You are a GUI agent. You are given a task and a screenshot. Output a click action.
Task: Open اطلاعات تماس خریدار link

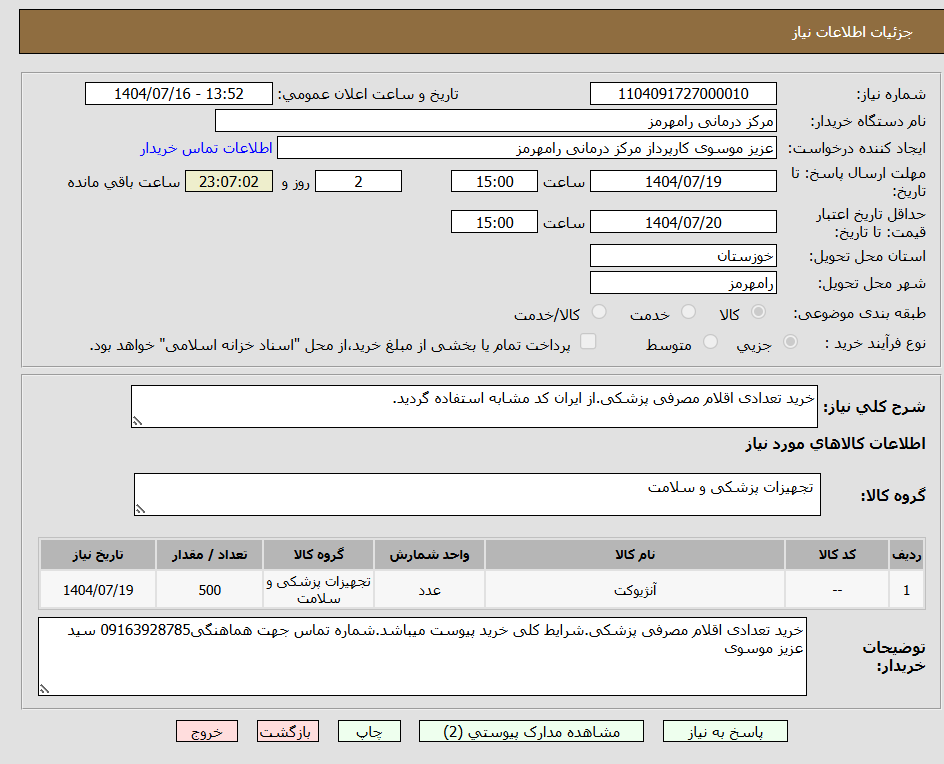(x=206, y=148)
